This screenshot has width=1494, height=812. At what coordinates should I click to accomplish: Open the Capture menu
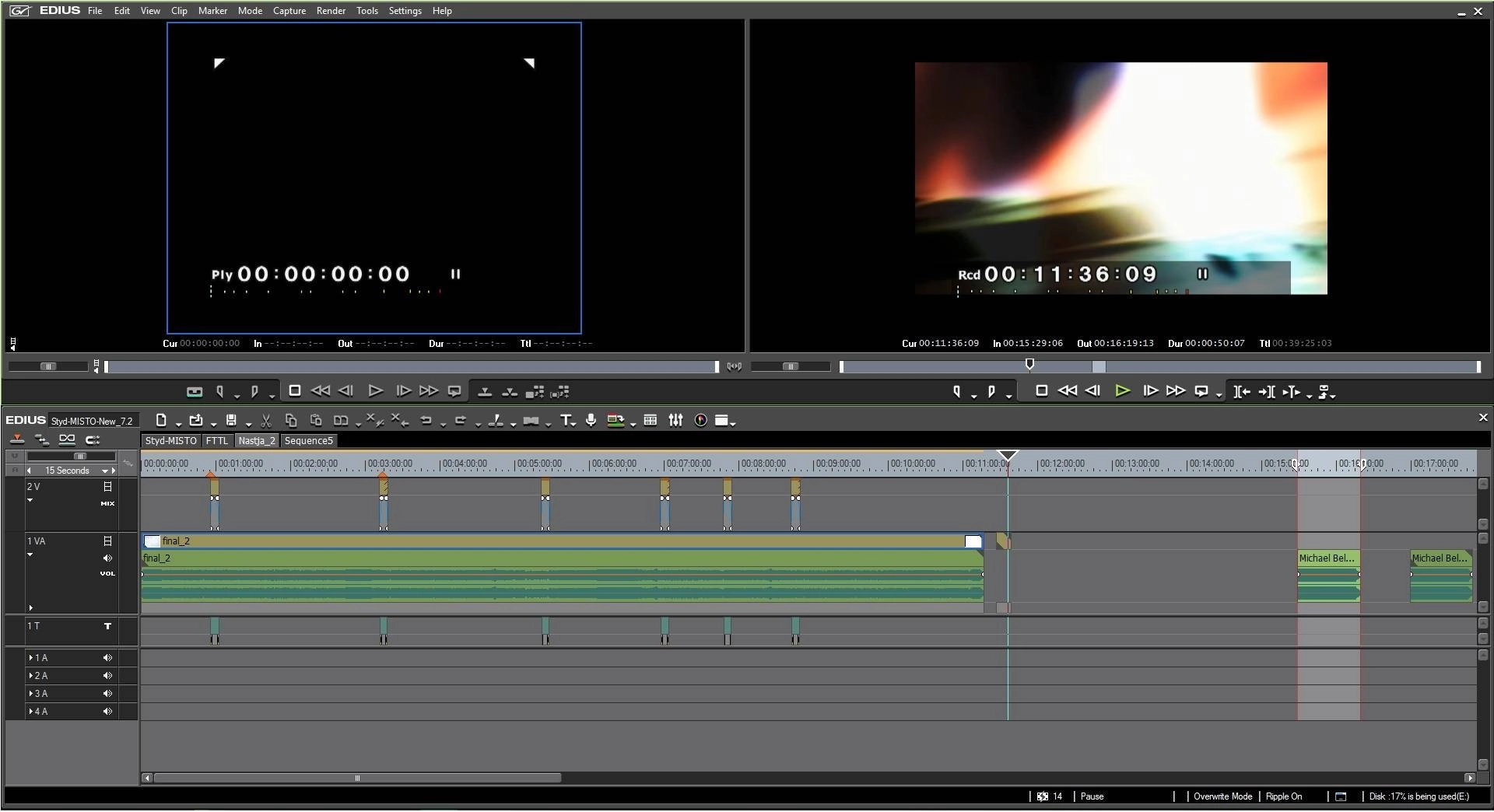(289, 11)
